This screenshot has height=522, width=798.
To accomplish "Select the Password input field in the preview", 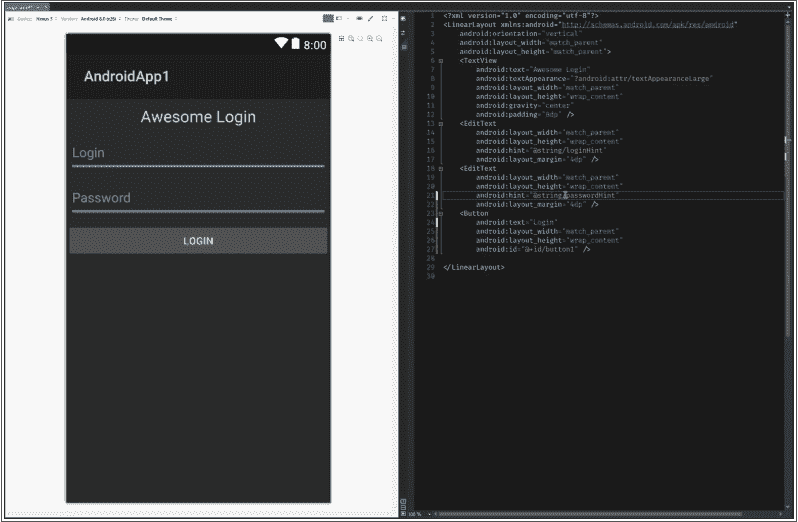I will click(x=198, y=199).
